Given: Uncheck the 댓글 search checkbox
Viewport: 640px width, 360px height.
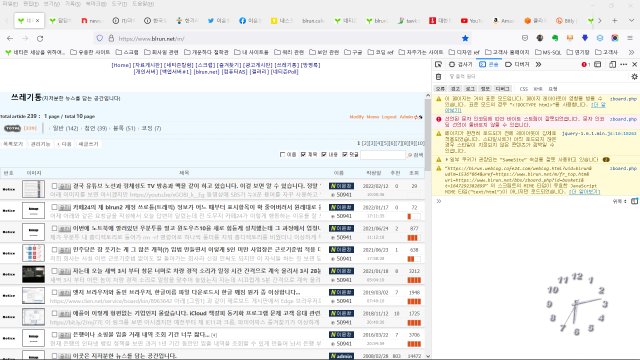Looking at the screenshot, I should coord(345,155).
